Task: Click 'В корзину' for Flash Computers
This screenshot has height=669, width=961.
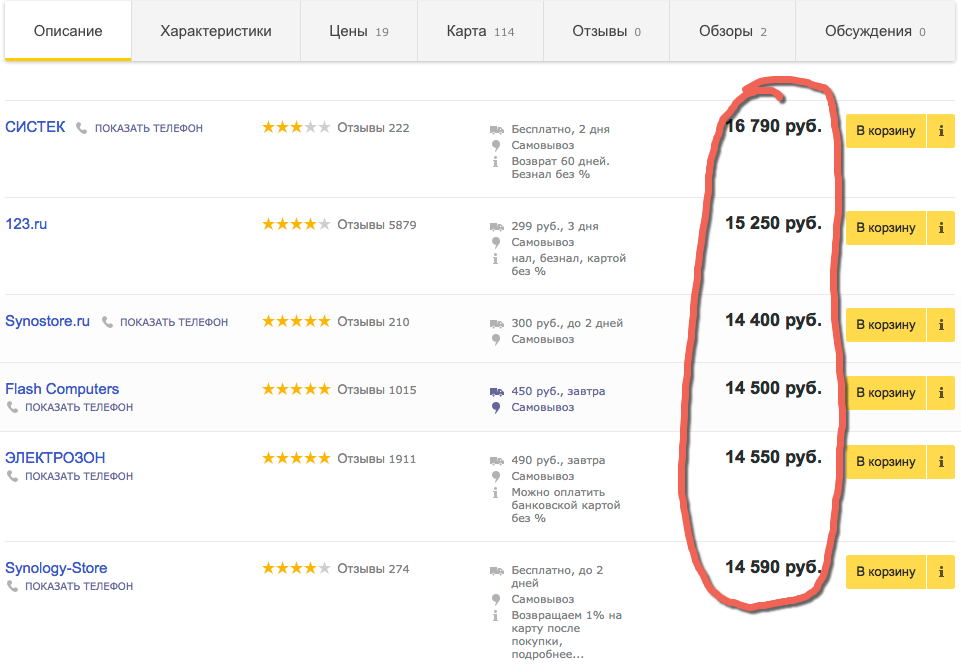Action: (x=886, y=393)
